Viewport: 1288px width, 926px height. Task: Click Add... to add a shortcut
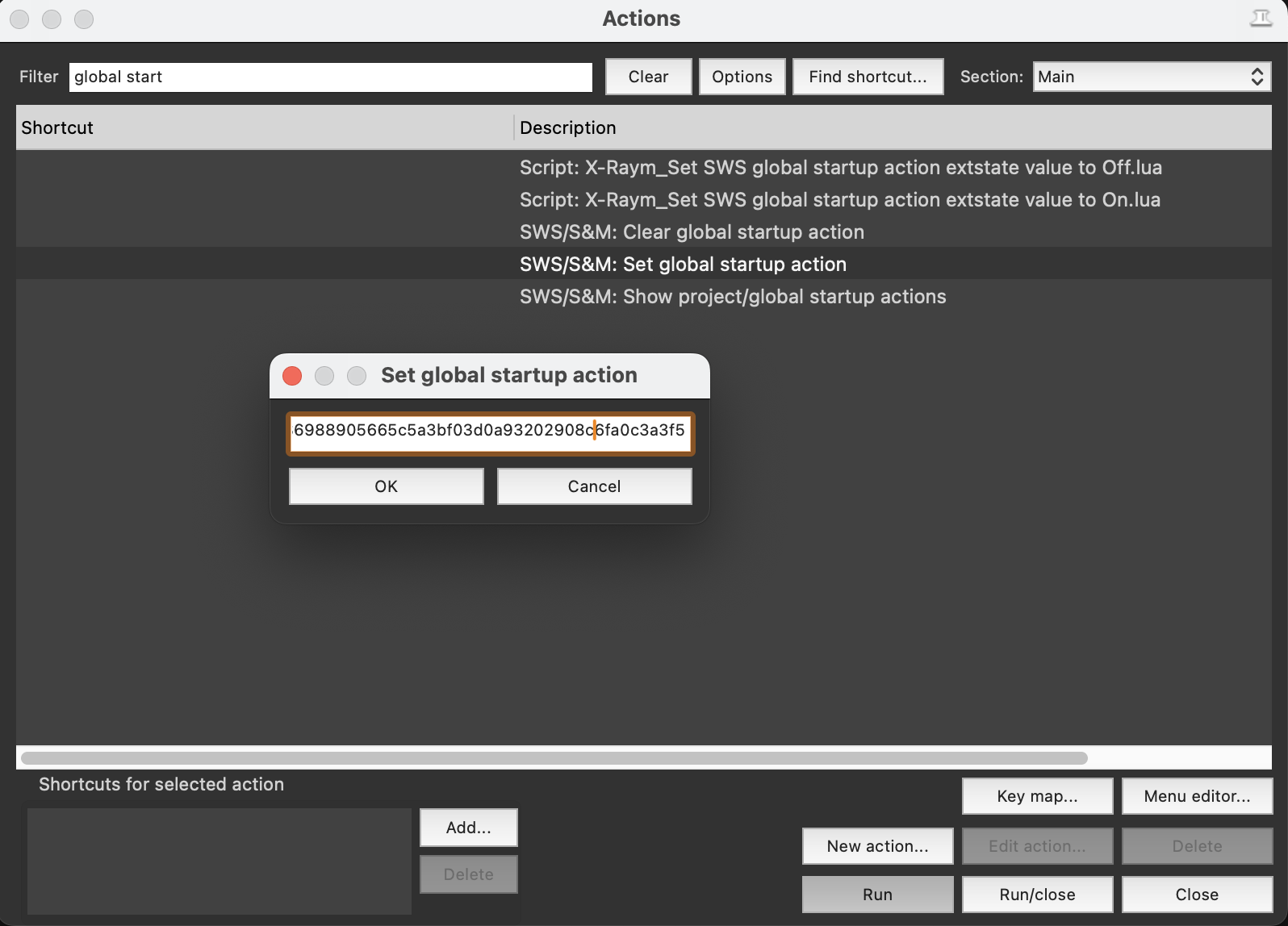(x=468, y=828)
